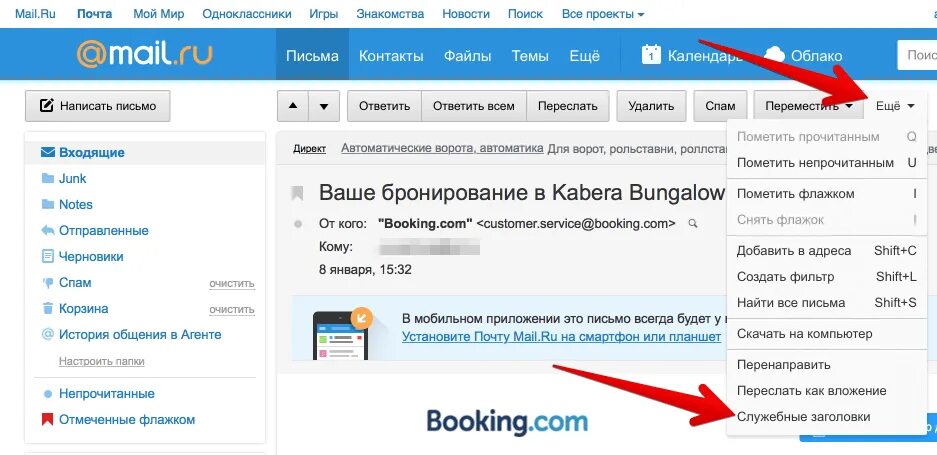Open Автоматические ворота, автоматика ad link

pyautogui.click(x=442, y=148)
